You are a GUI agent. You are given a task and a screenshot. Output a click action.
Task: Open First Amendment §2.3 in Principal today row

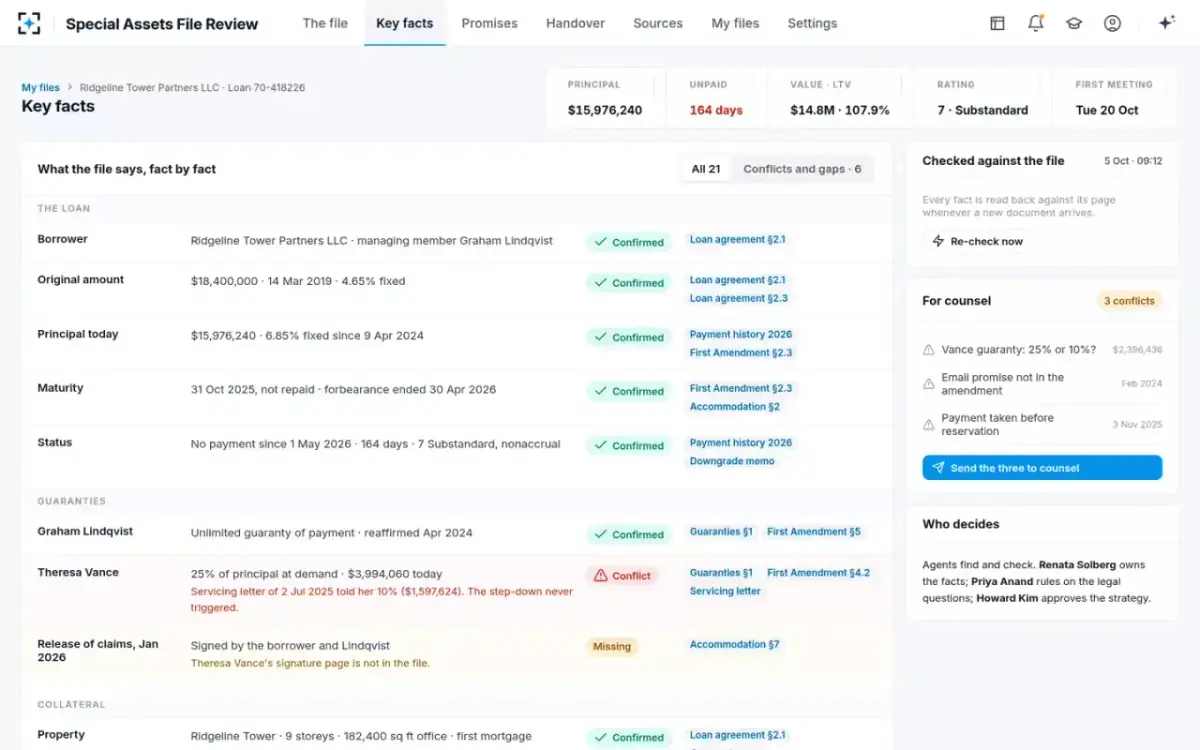point(741,353)
